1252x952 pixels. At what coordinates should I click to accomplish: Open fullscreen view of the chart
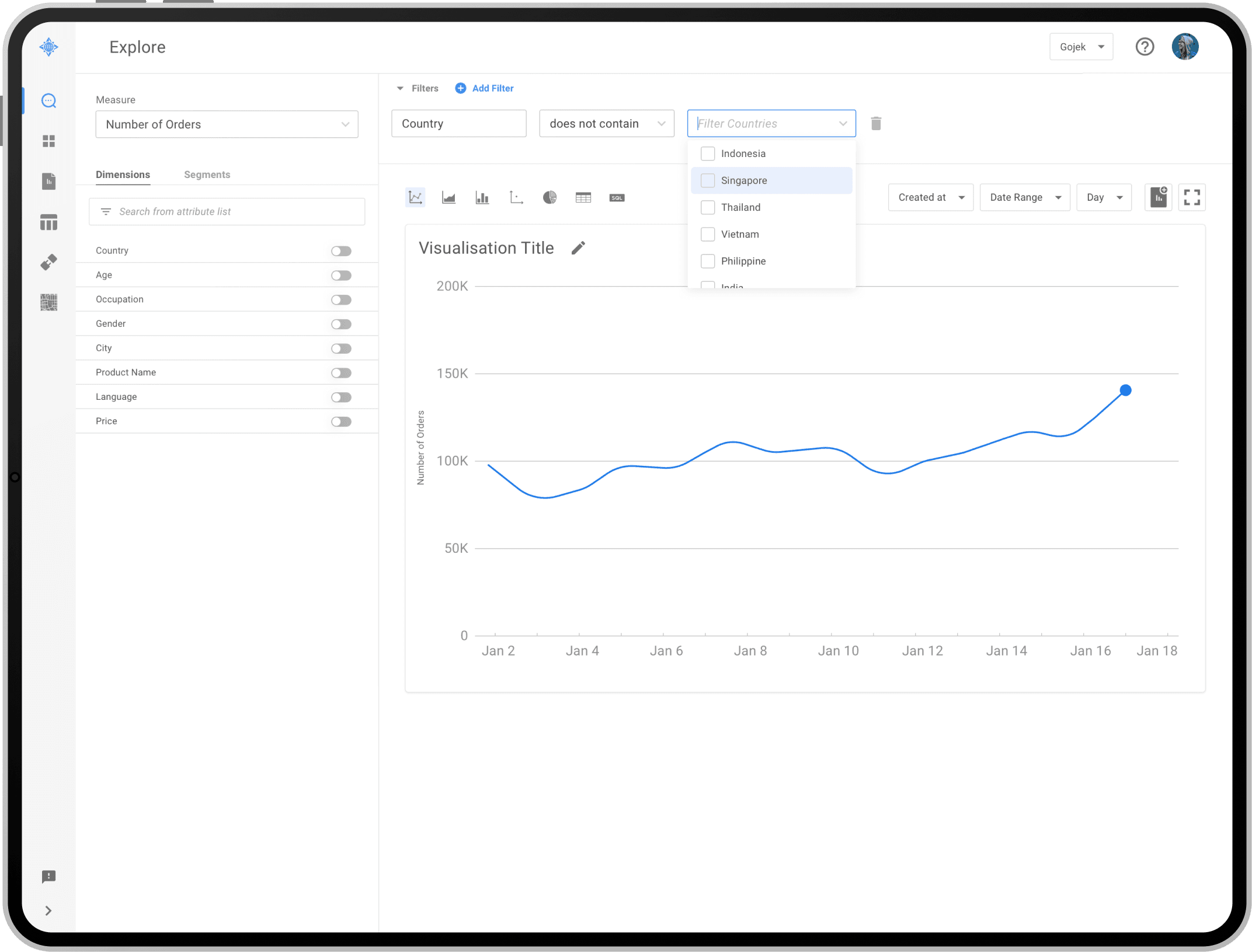[x=1192, y=197]
